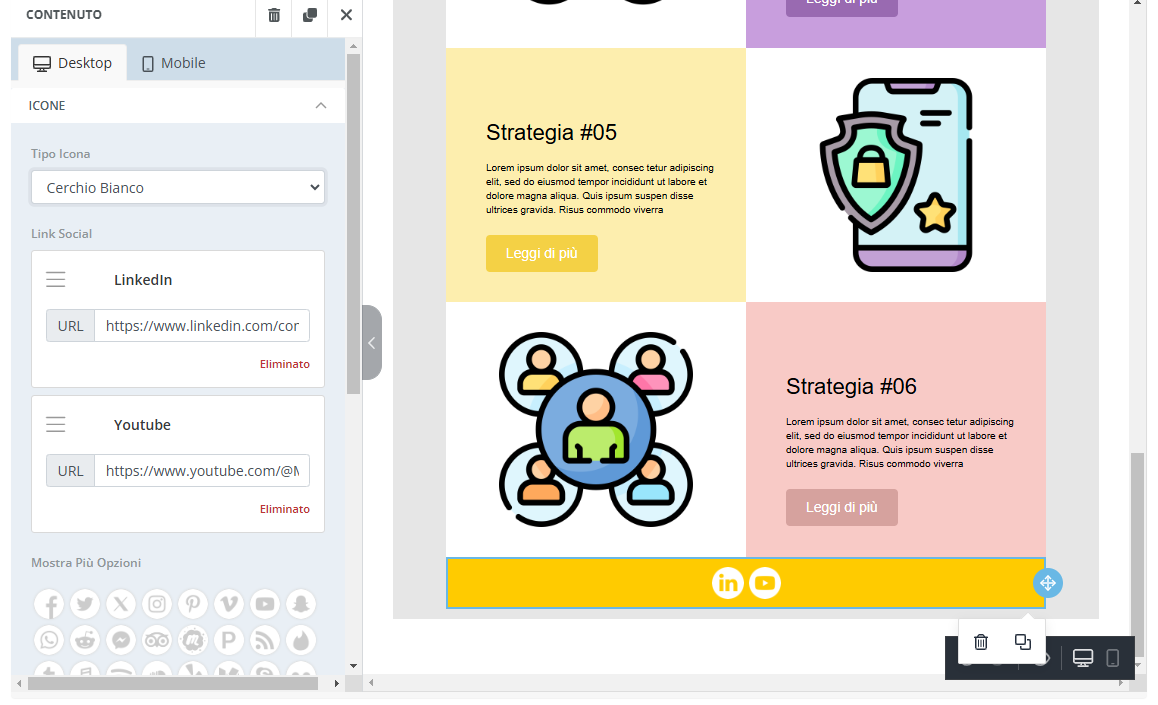The width and height of the screenshot is (1158, 705).
Task: Collapse the ICONE section
Action: click(x=320, y=105)
